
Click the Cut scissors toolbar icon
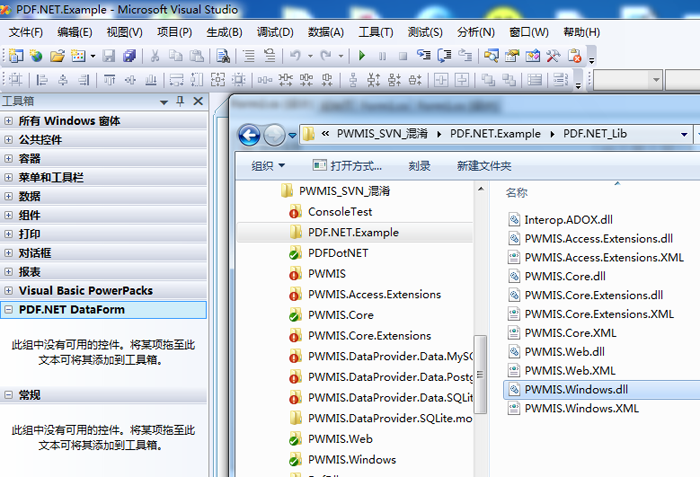(155, 56)
